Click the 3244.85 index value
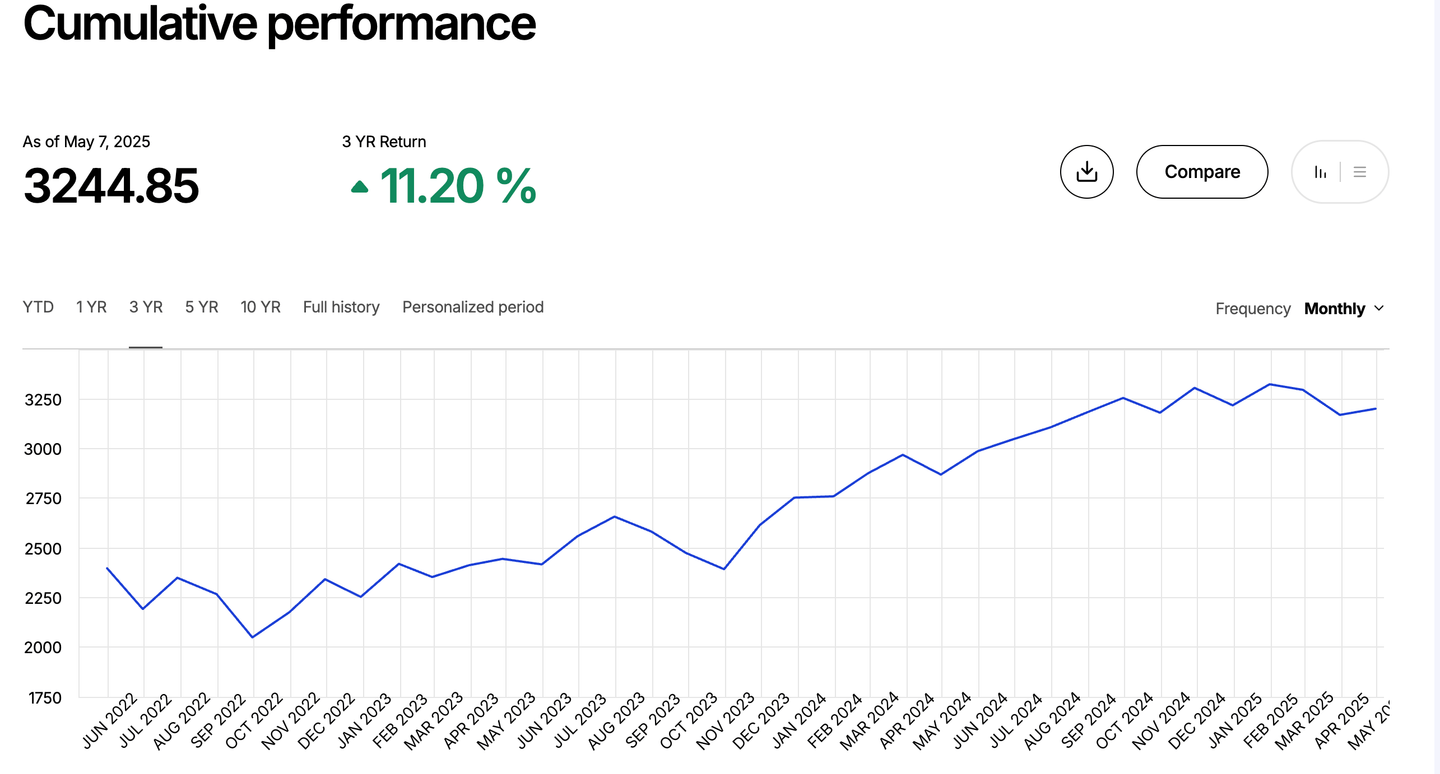 coord(111,186)
